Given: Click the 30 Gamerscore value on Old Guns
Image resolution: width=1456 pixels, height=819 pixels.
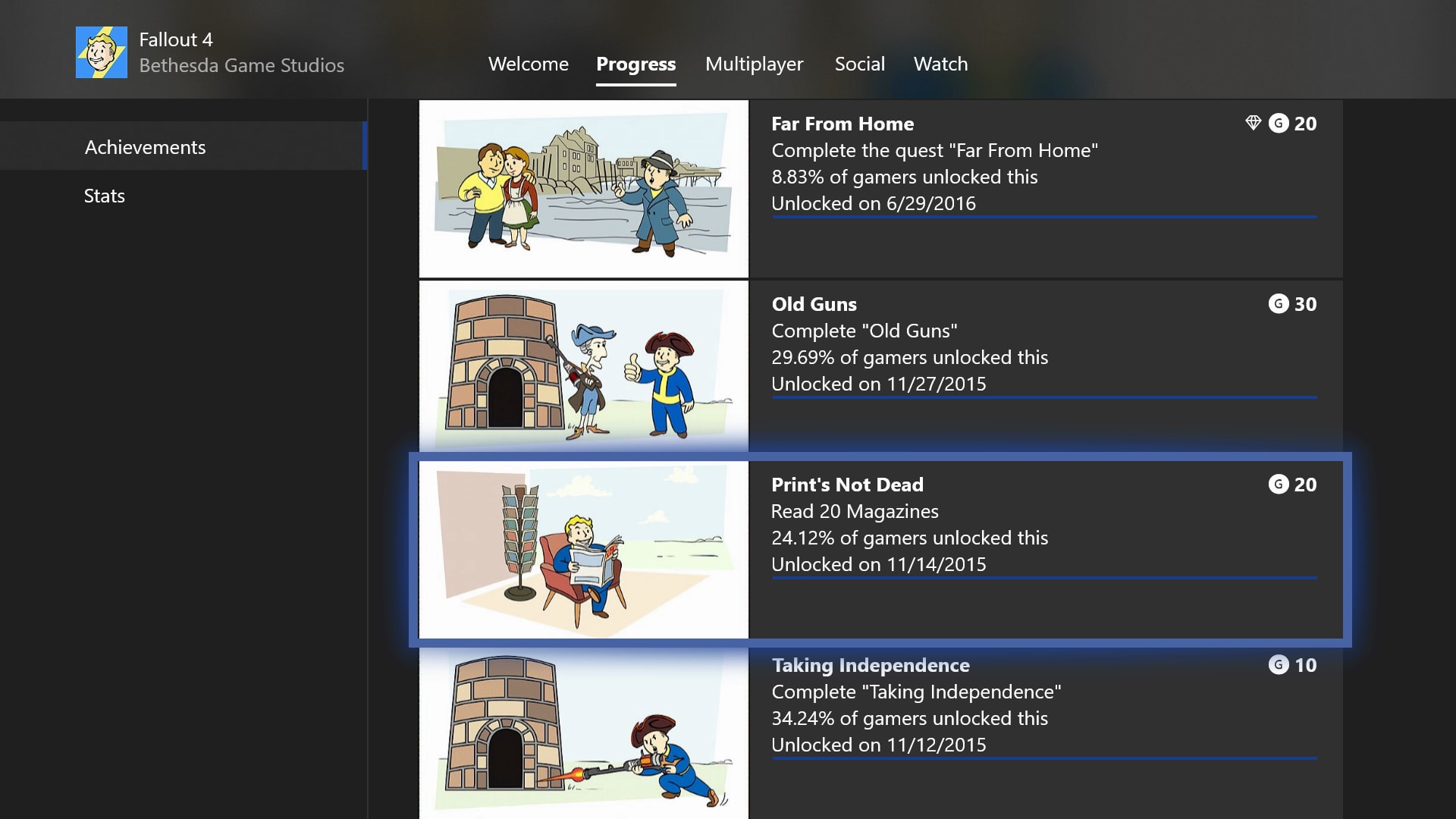Looking at the screenshot, I should click(1305, 304).
